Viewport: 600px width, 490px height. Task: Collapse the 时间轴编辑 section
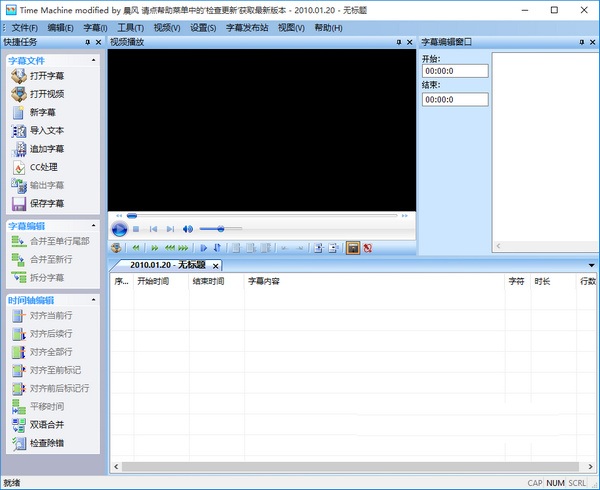click(x=94, y=300)
